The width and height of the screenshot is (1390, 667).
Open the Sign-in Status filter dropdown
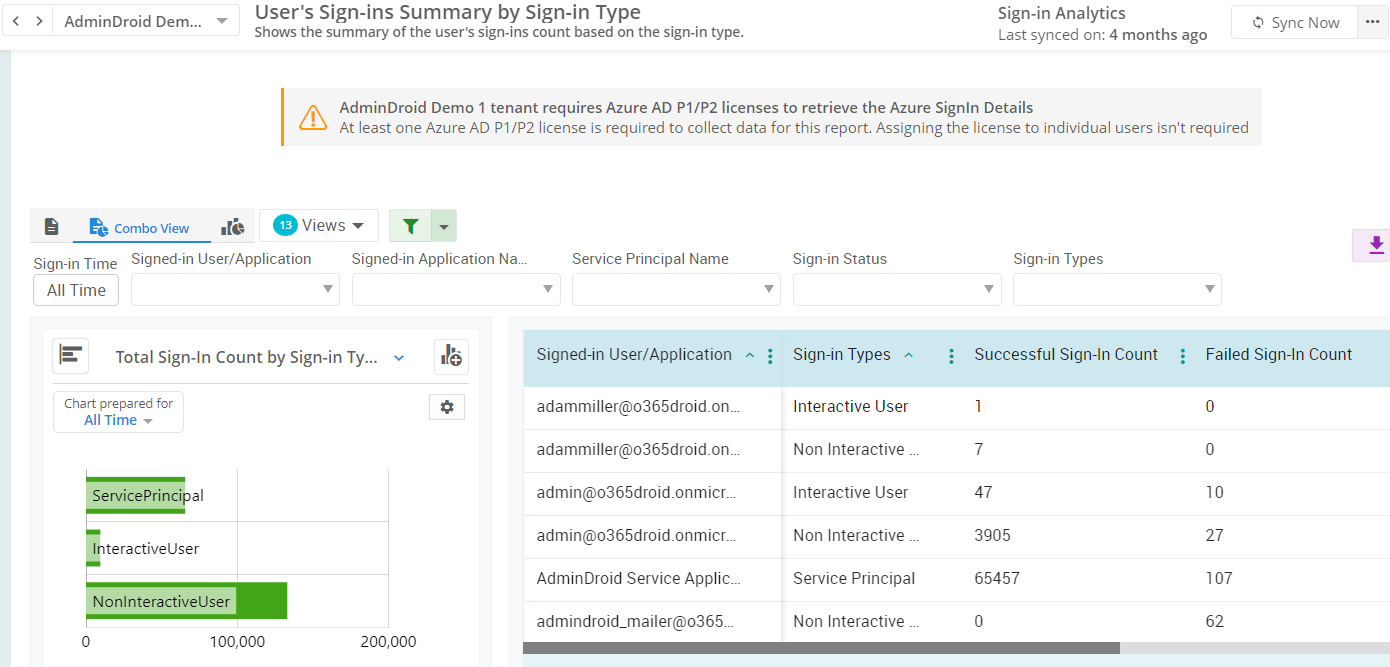click(x=896, y=289)
